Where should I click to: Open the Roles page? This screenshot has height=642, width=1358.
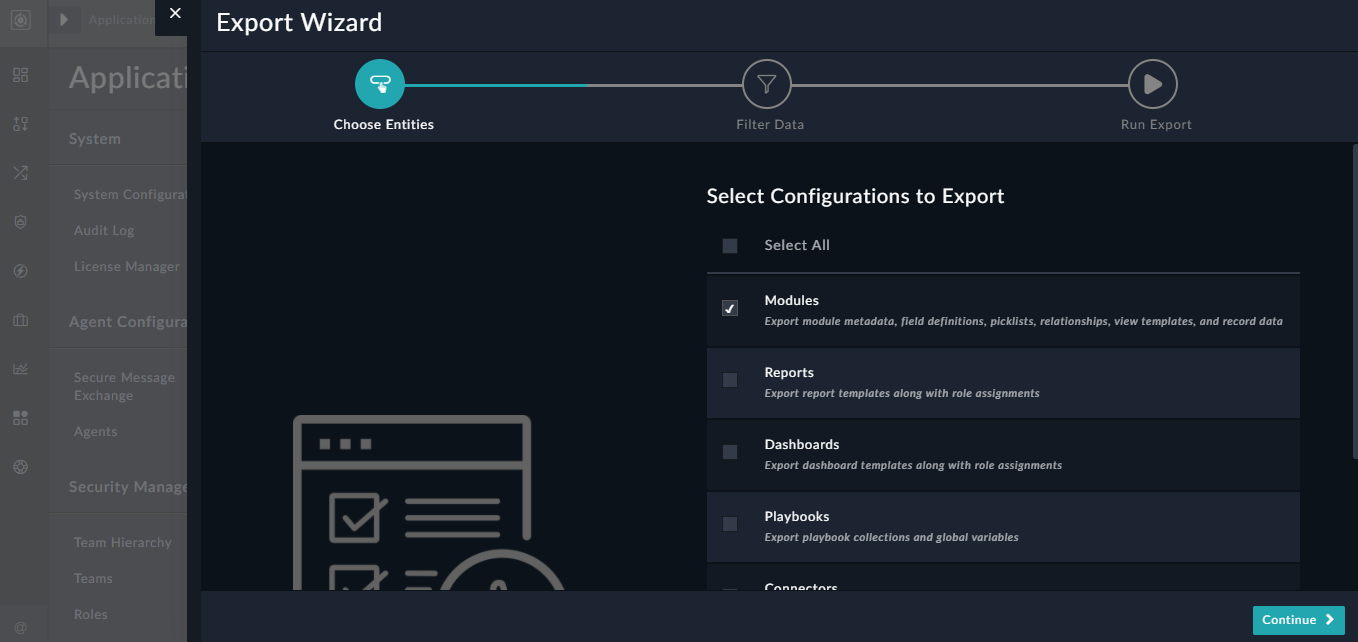tap(90, 614)
